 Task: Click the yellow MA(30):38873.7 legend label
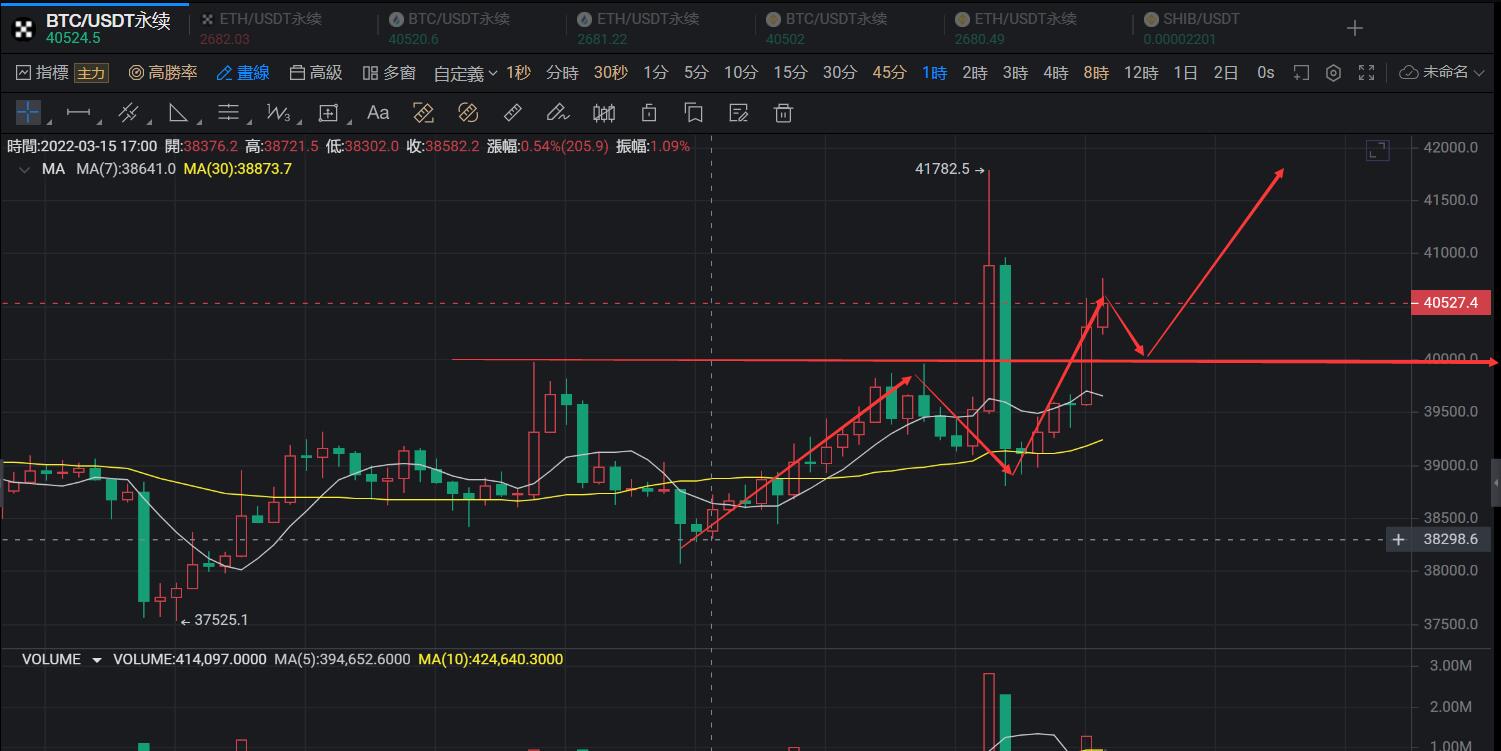pyautogui.click(x=237, y=169)
